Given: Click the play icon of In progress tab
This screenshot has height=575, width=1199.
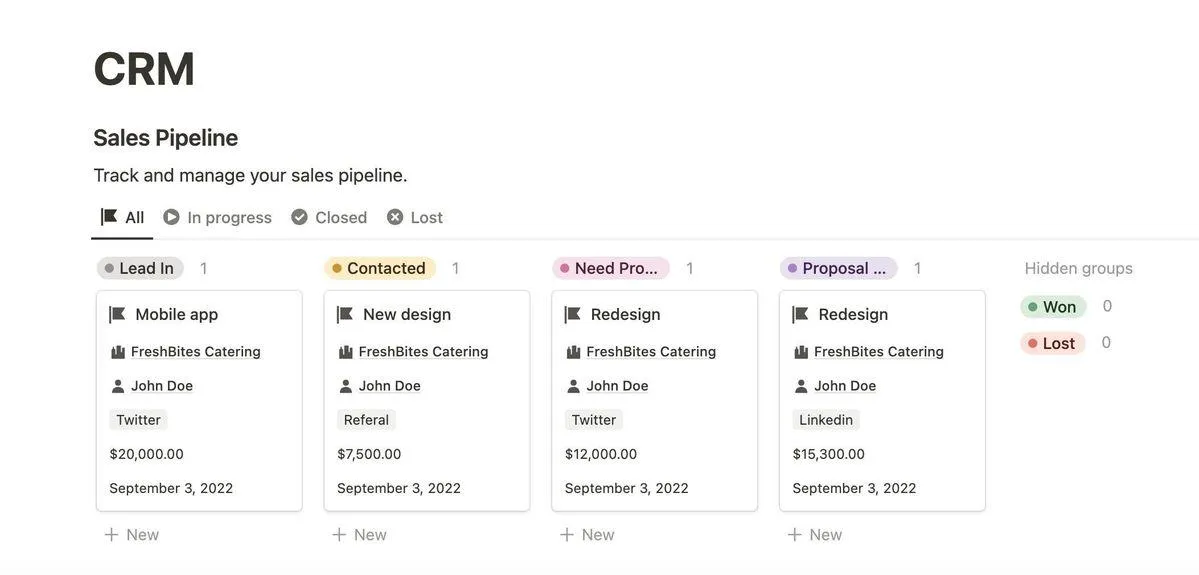Looking at the screenshot, I should [171, 217].
